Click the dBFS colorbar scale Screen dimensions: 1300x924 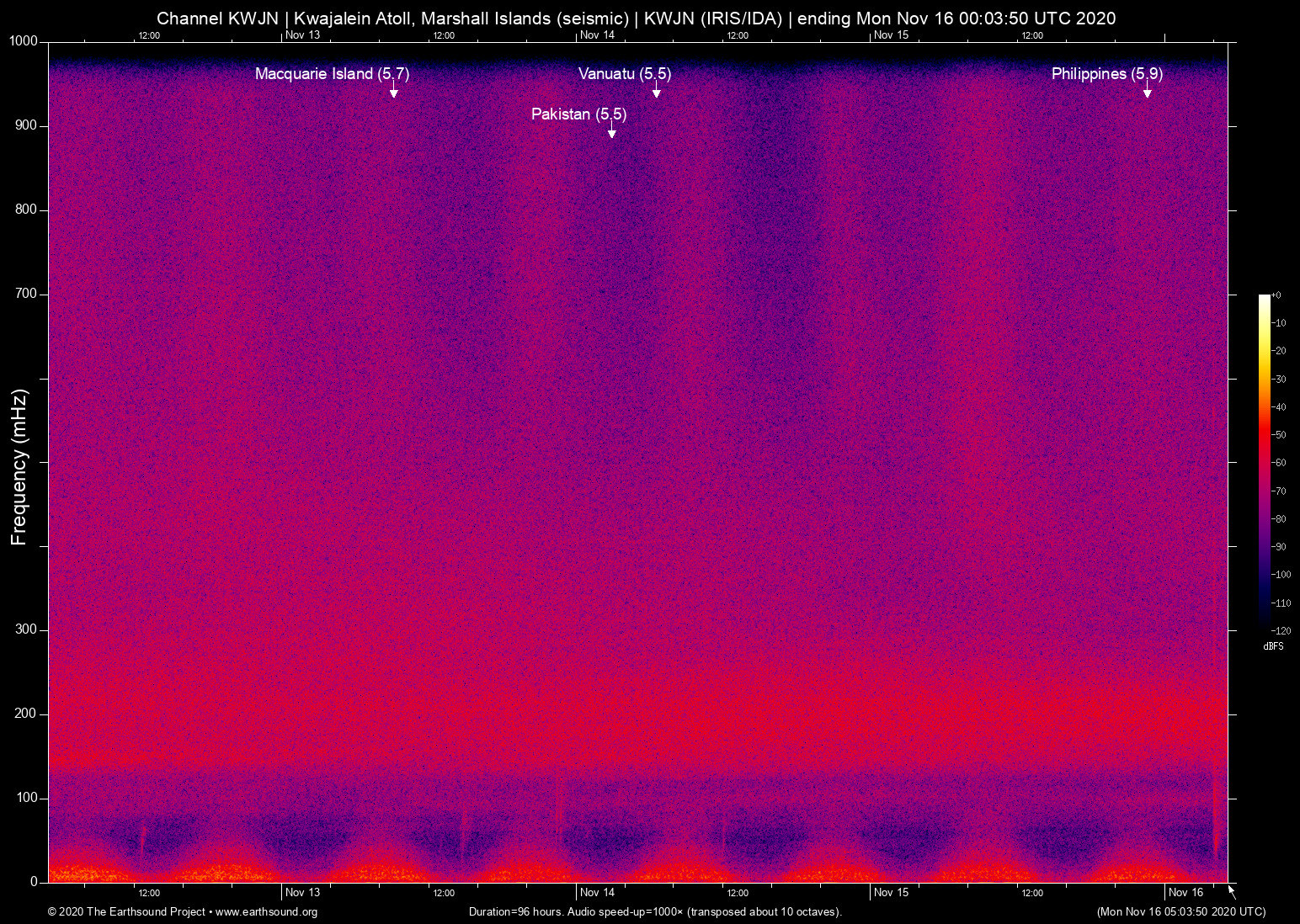tap(1265, 463)
